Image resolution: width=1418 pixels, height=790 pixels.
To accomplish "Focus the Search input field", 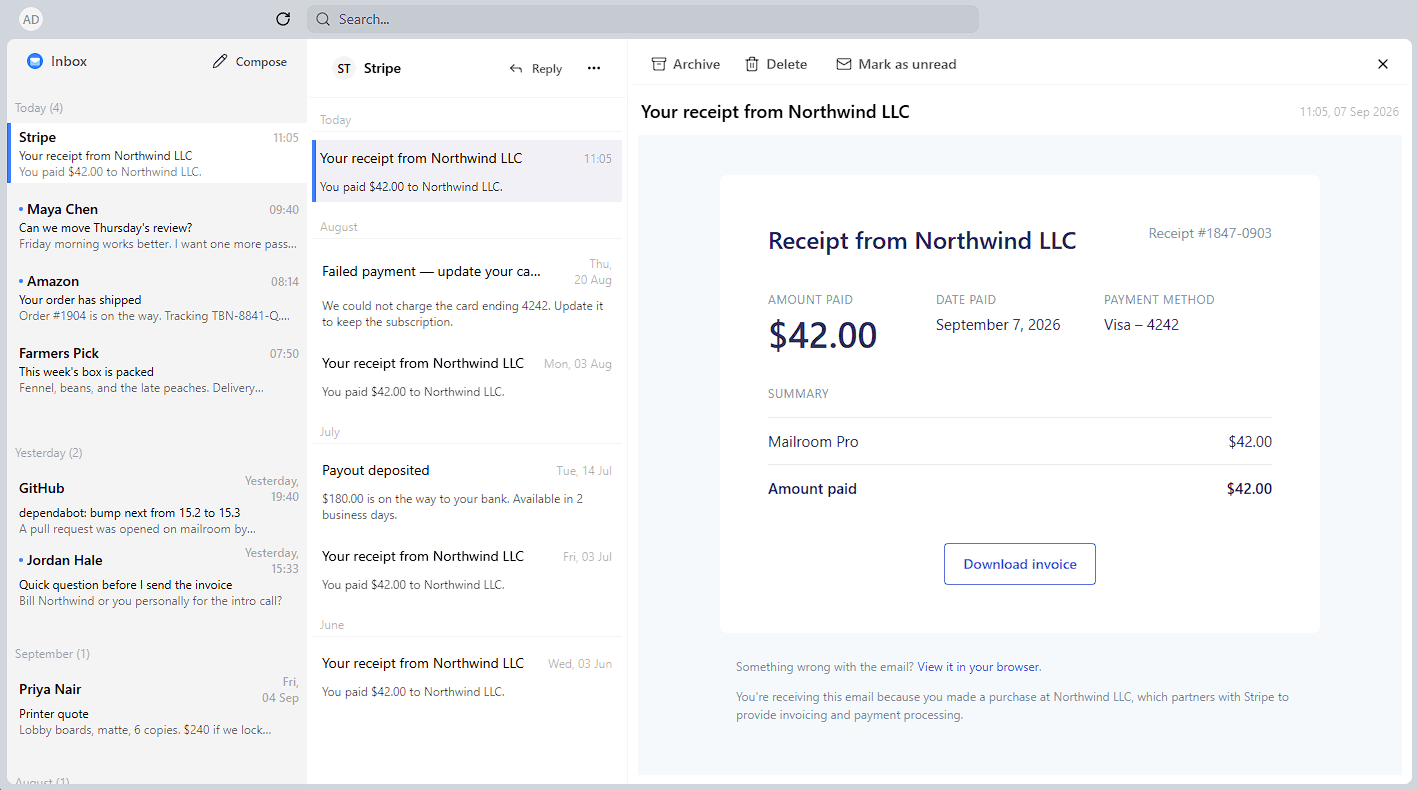I will tap(643, 19).
